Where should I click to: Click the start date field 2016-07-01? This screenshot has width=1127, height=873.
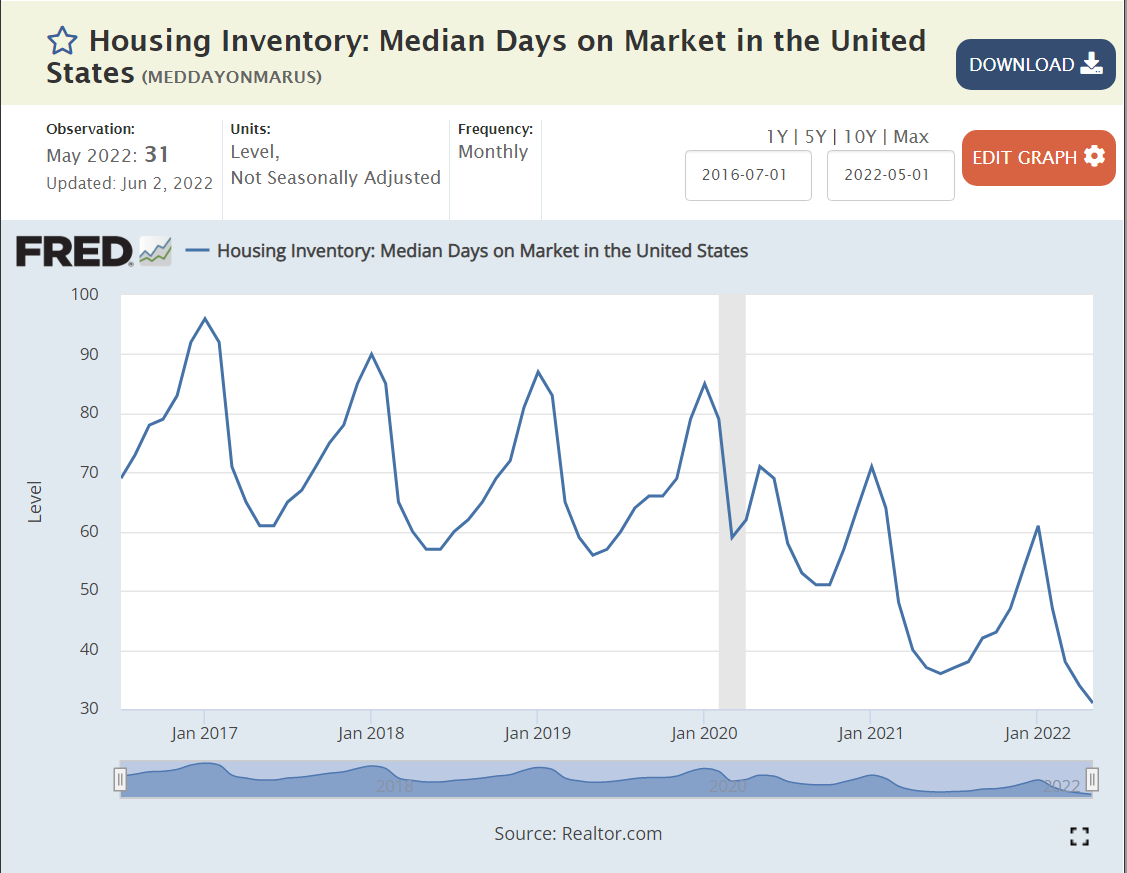(x=747, y=175)
